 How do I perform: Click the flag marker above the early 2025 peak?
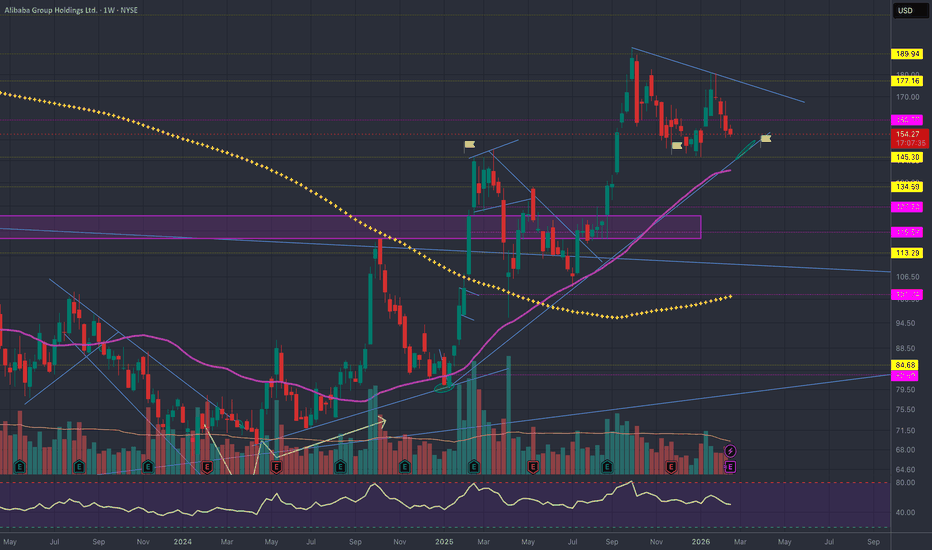click(470, 145)
